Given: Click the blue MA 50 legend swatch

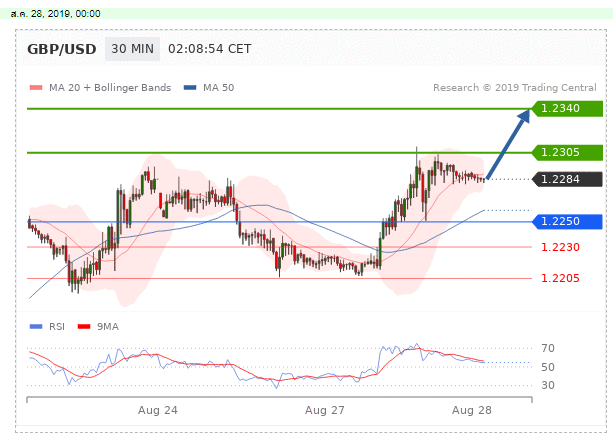Looking at the screenshot, I should [x=190, y=88].
